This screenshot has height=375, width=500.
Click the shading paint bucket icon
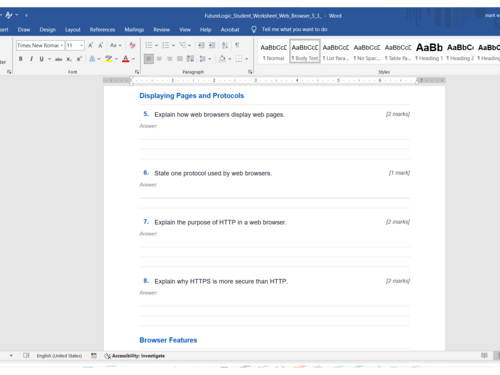pyautogui.click(x=222, y=59)
